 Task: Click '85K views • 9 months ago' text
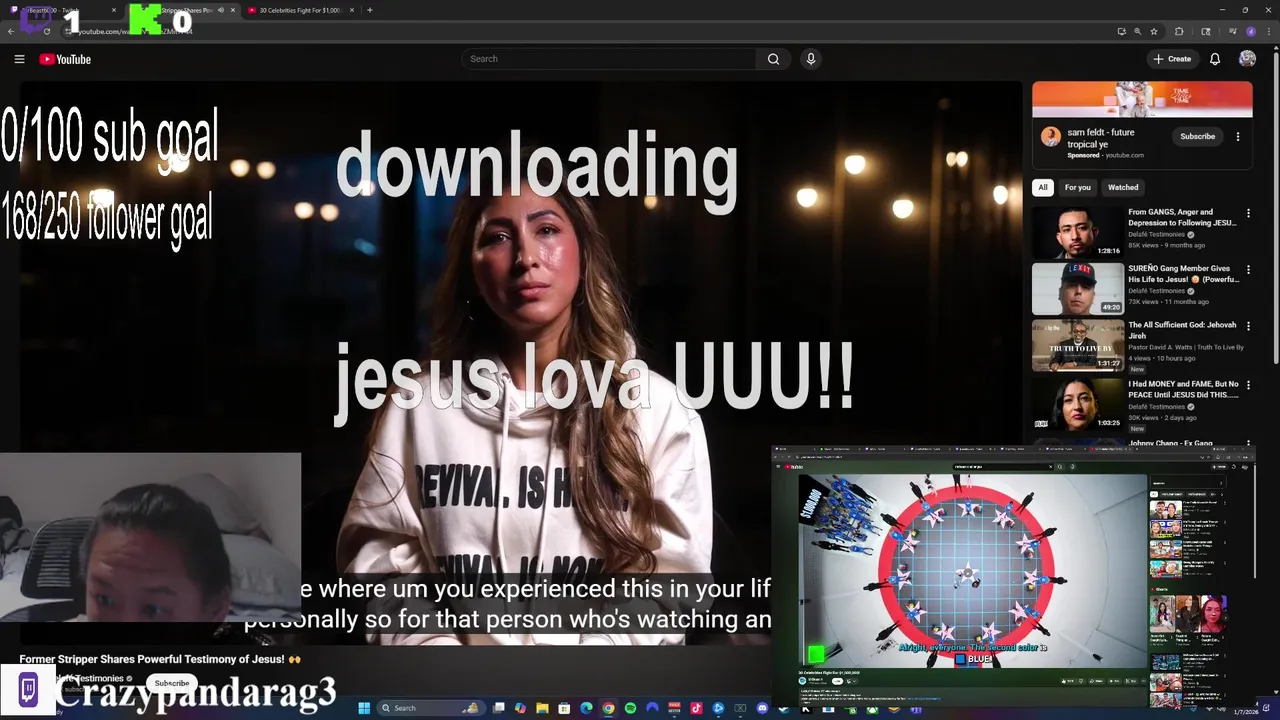(1166, 245)
